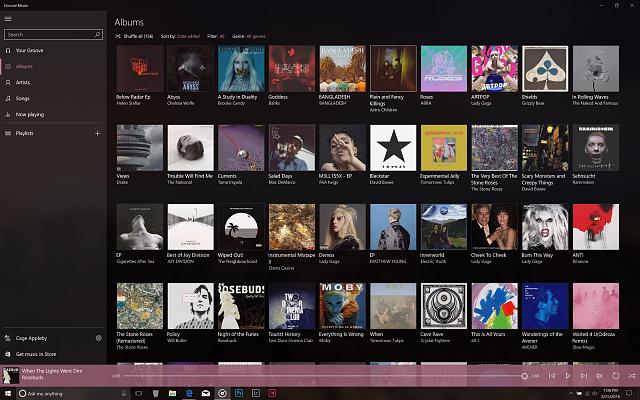This screenshot has width=640, height=400.
Task: Open the Roses album by ABRA
Action: click(x=444, y=69)
